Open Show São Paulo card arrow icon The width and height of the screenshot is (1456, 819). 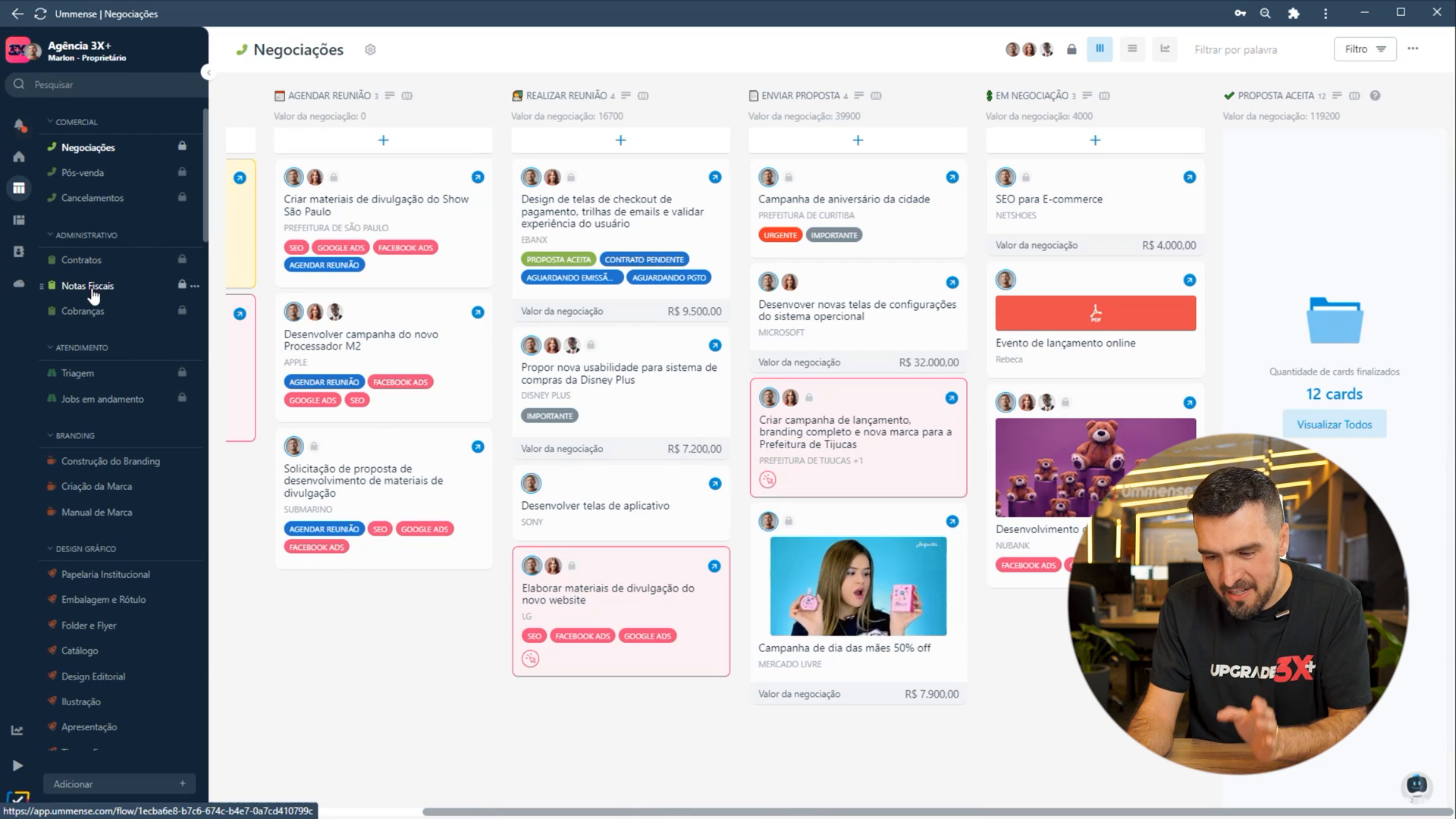coord(478,177)
